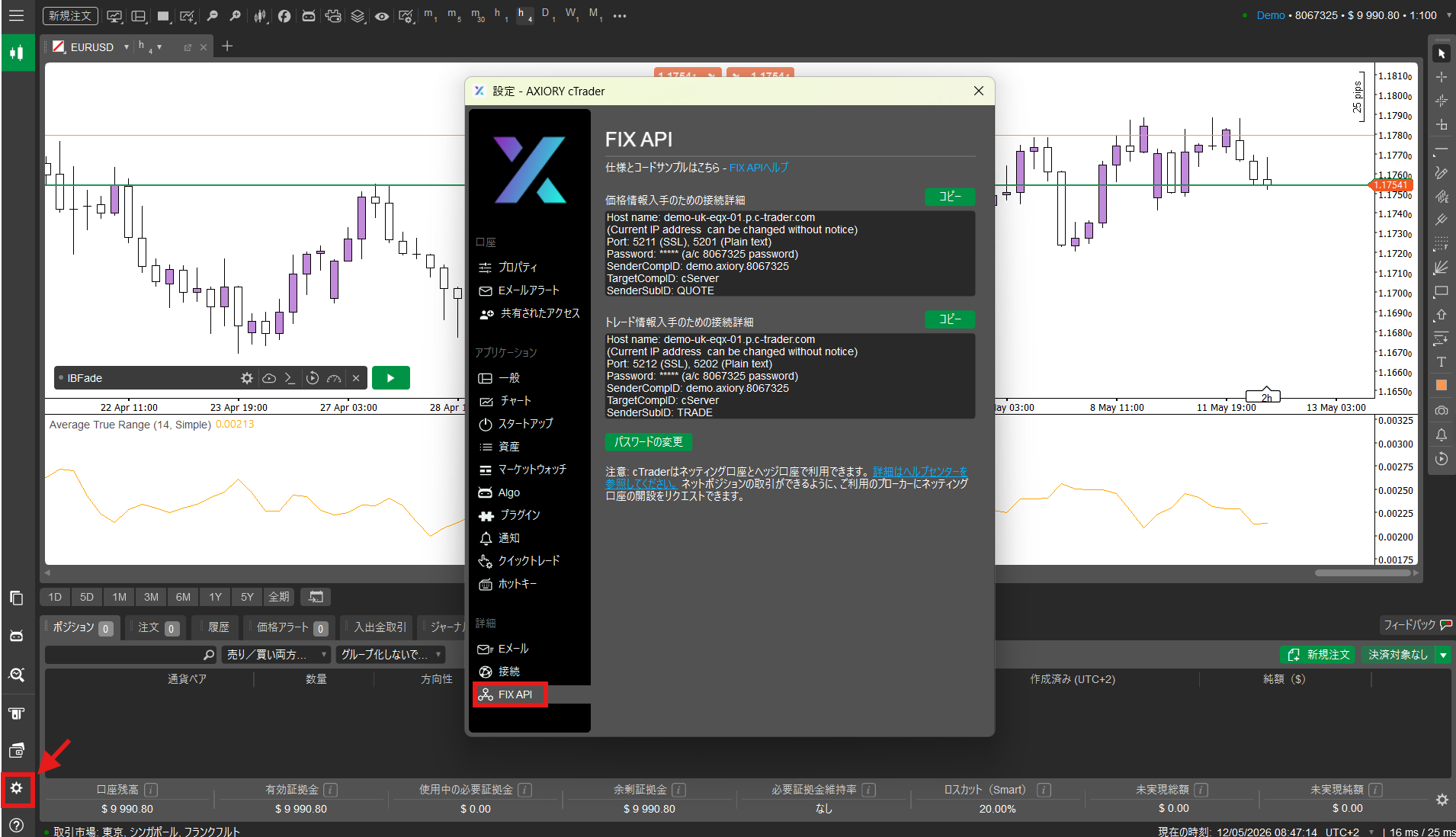Screen dimensions: 1456x837
Task: Click the positions search input field
Action: click(131, 655)
